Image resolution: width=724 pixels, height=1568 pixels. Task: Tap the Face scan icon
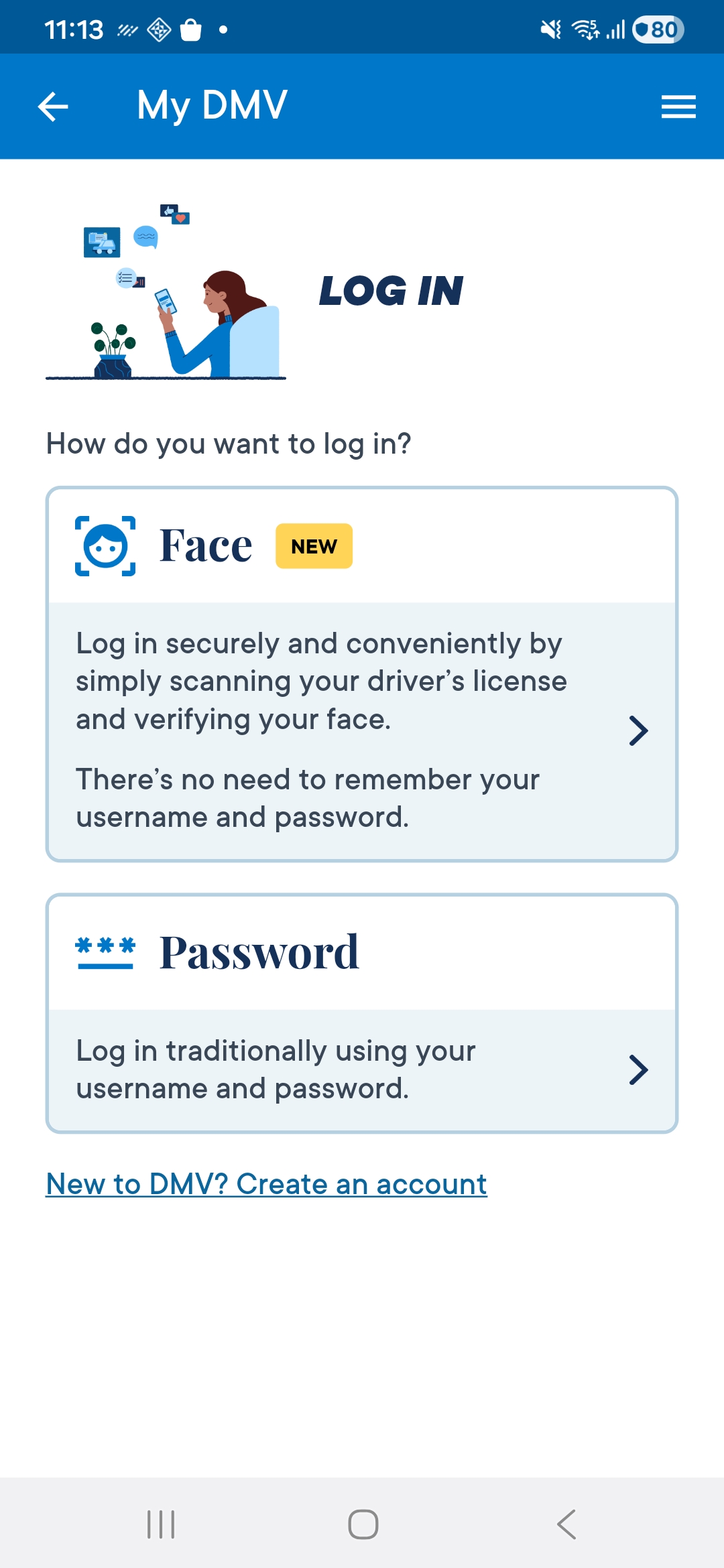tap(104, 545)
